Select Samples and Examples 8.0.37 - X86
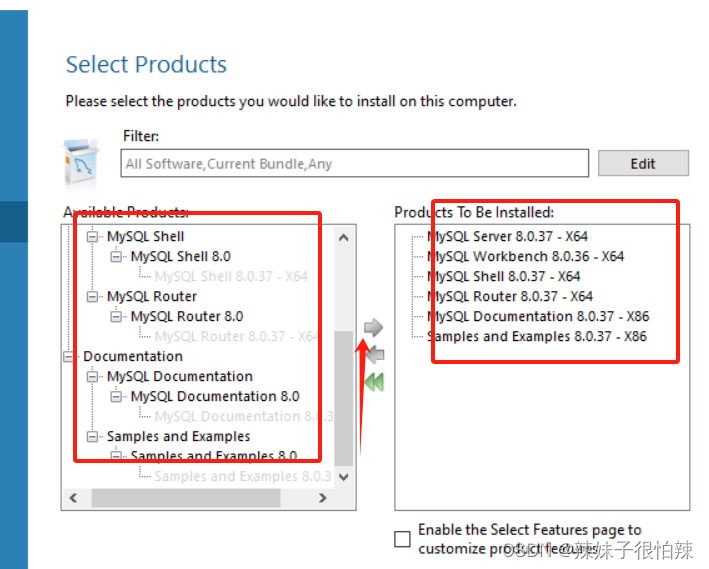The width and height of the screenshot is (709, 569). (x=537, y=337)
